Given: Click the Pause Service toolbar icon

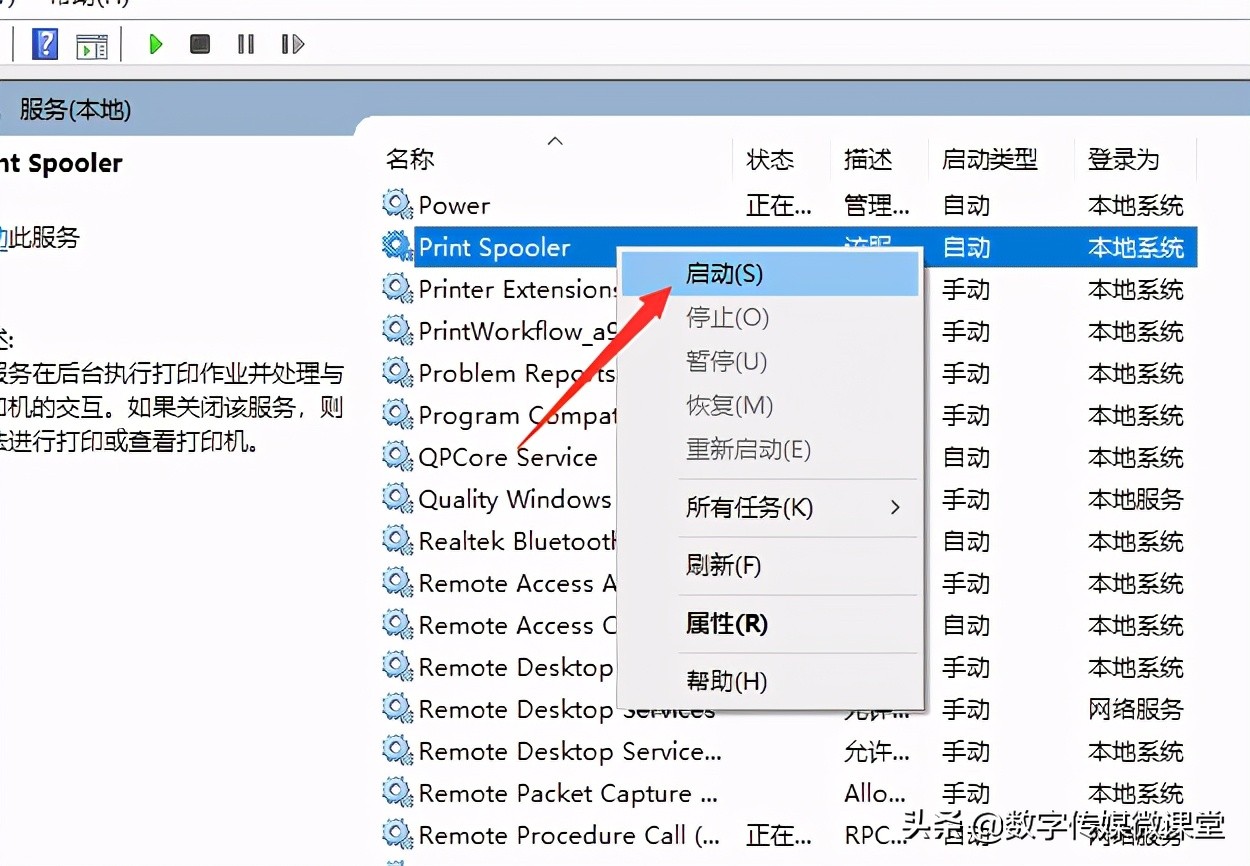Looking at the screenshot, I should pyautogui.click(x=246, y=43).
